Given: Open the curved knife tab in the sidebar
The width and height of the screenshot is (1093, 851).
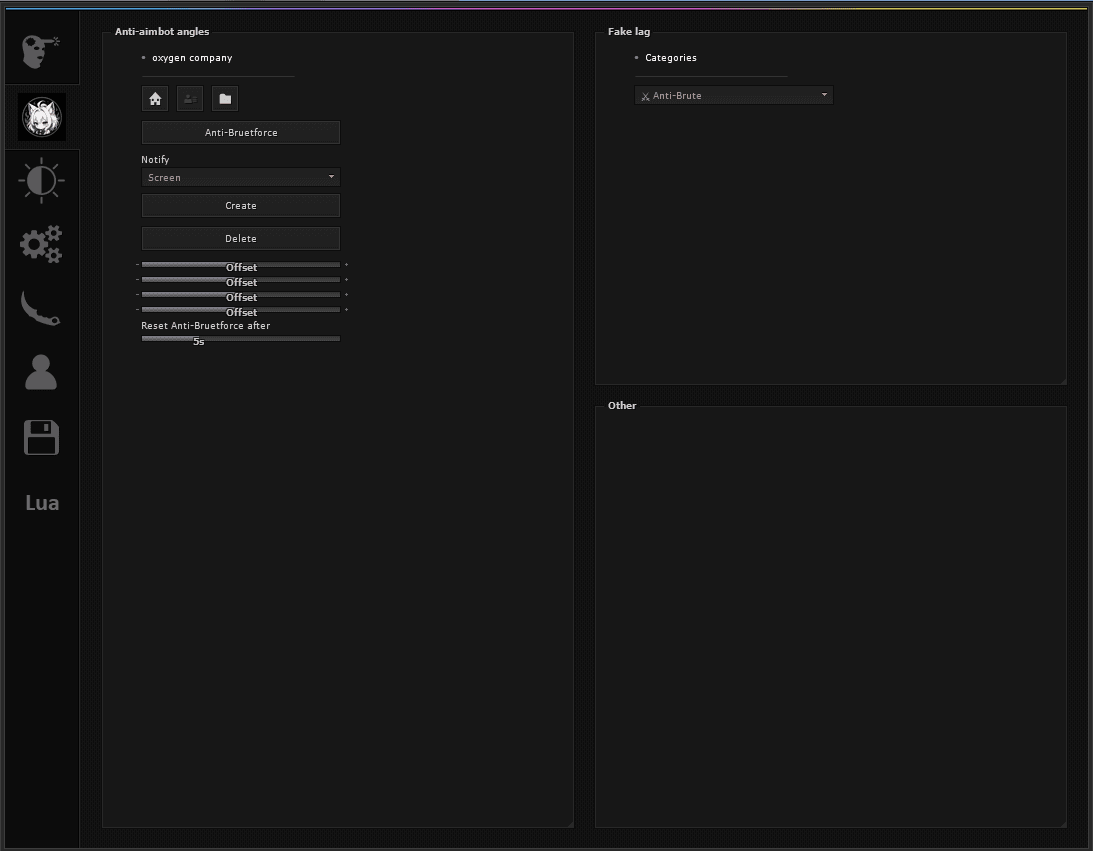Looking at the screenshot, I should click(x=40, y=308).
